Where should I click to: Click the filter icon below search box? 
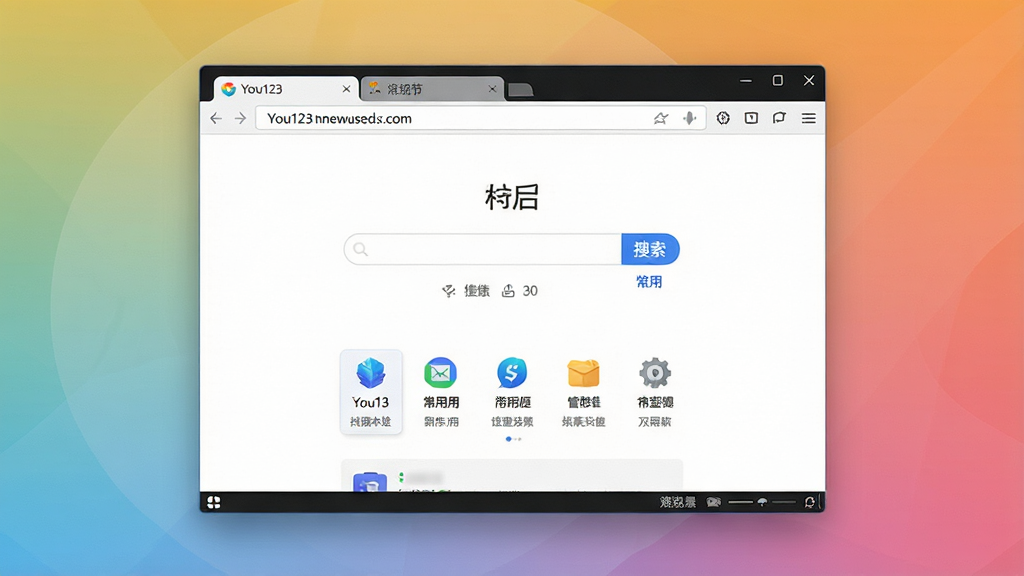pos(448,291)
